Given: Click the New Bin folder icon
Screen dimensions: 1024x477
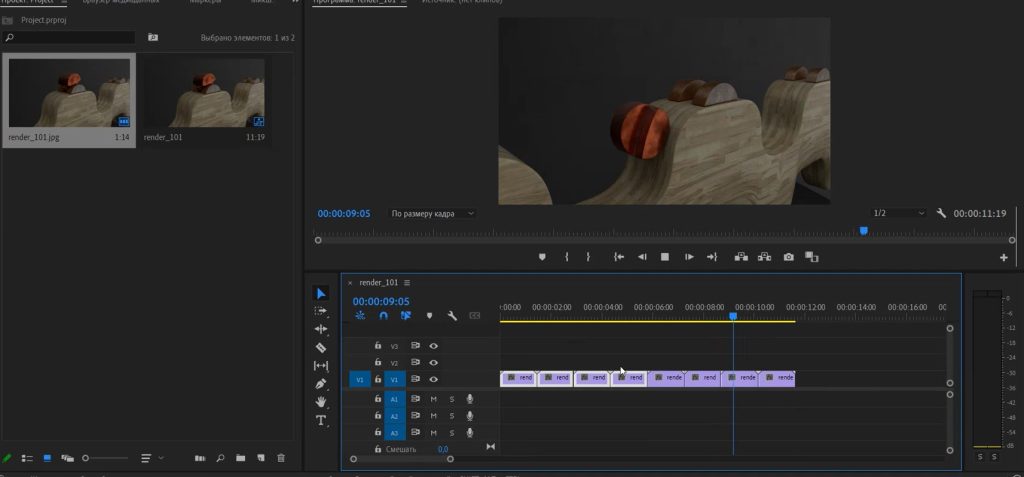Looking at the screenshot, I should tap(240, 458).
